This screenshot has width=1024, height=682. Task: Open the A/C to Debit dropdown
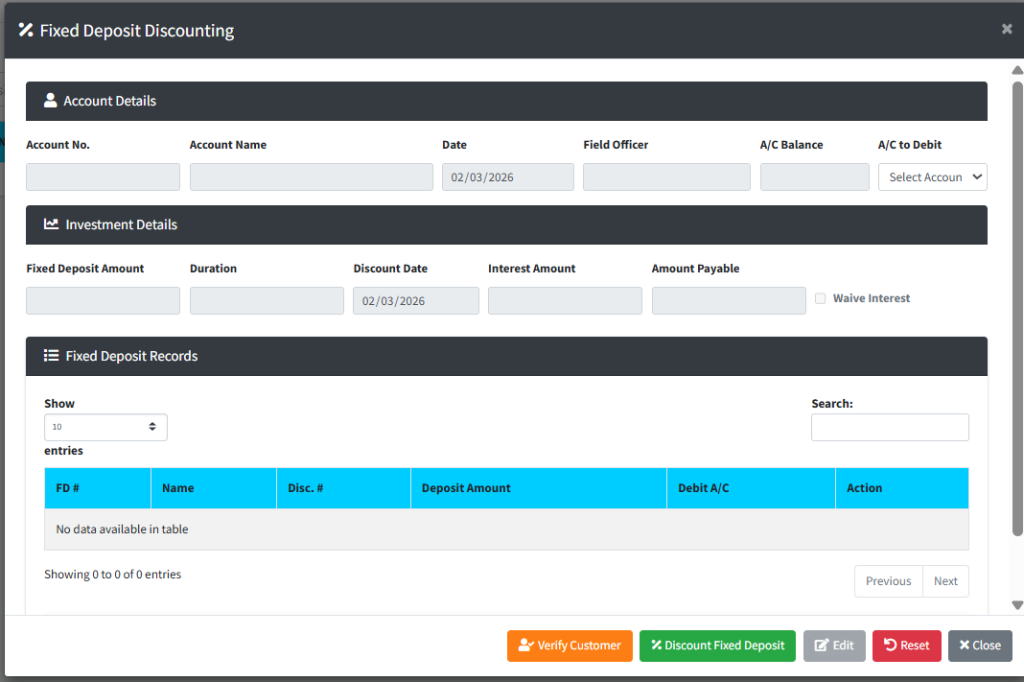click(932, 177)
